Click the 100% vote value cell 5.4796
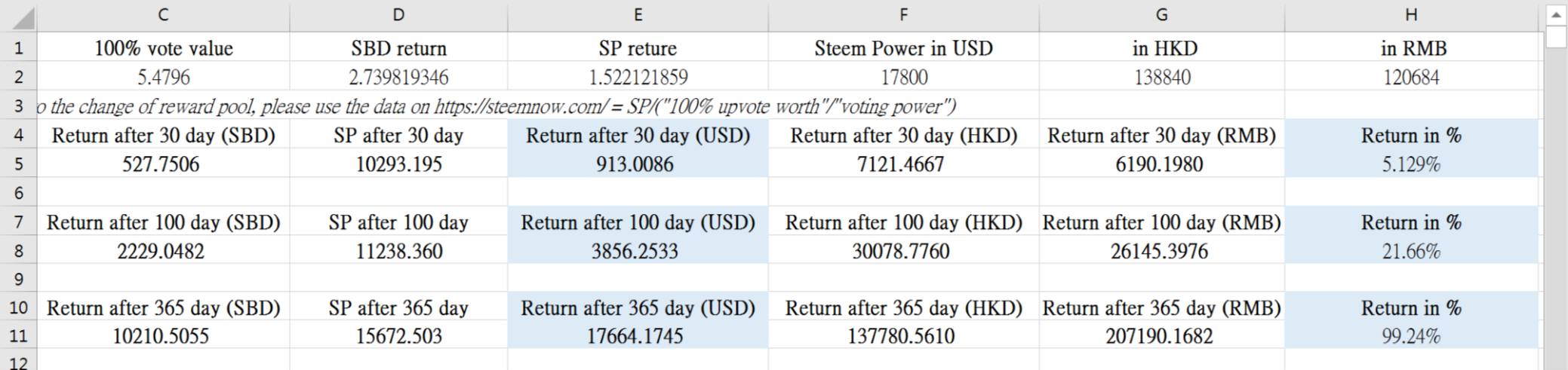The image size is (1568, 370). coord(163,78)
